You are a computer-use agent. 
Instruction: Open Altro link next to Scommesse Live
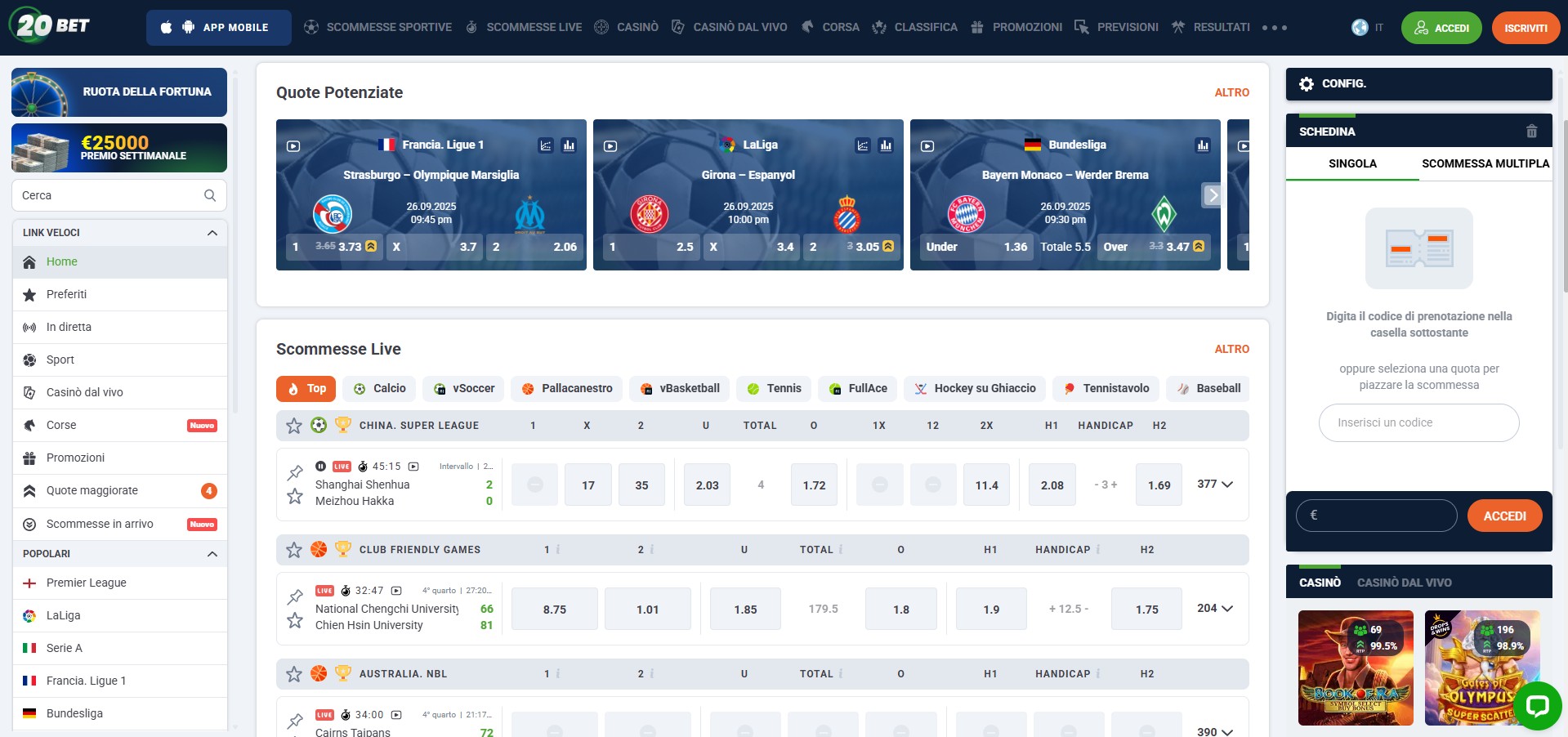point(1231,349)
